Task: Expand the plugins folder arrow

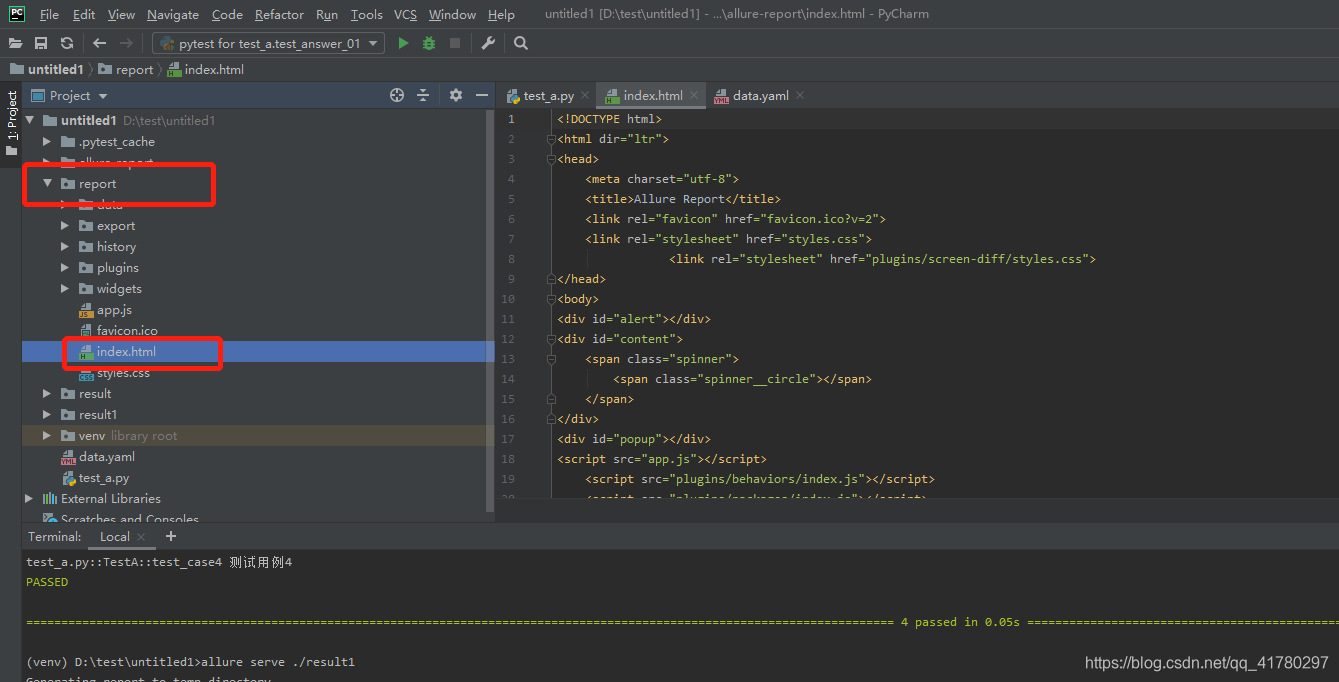Action: pos(65,267)
